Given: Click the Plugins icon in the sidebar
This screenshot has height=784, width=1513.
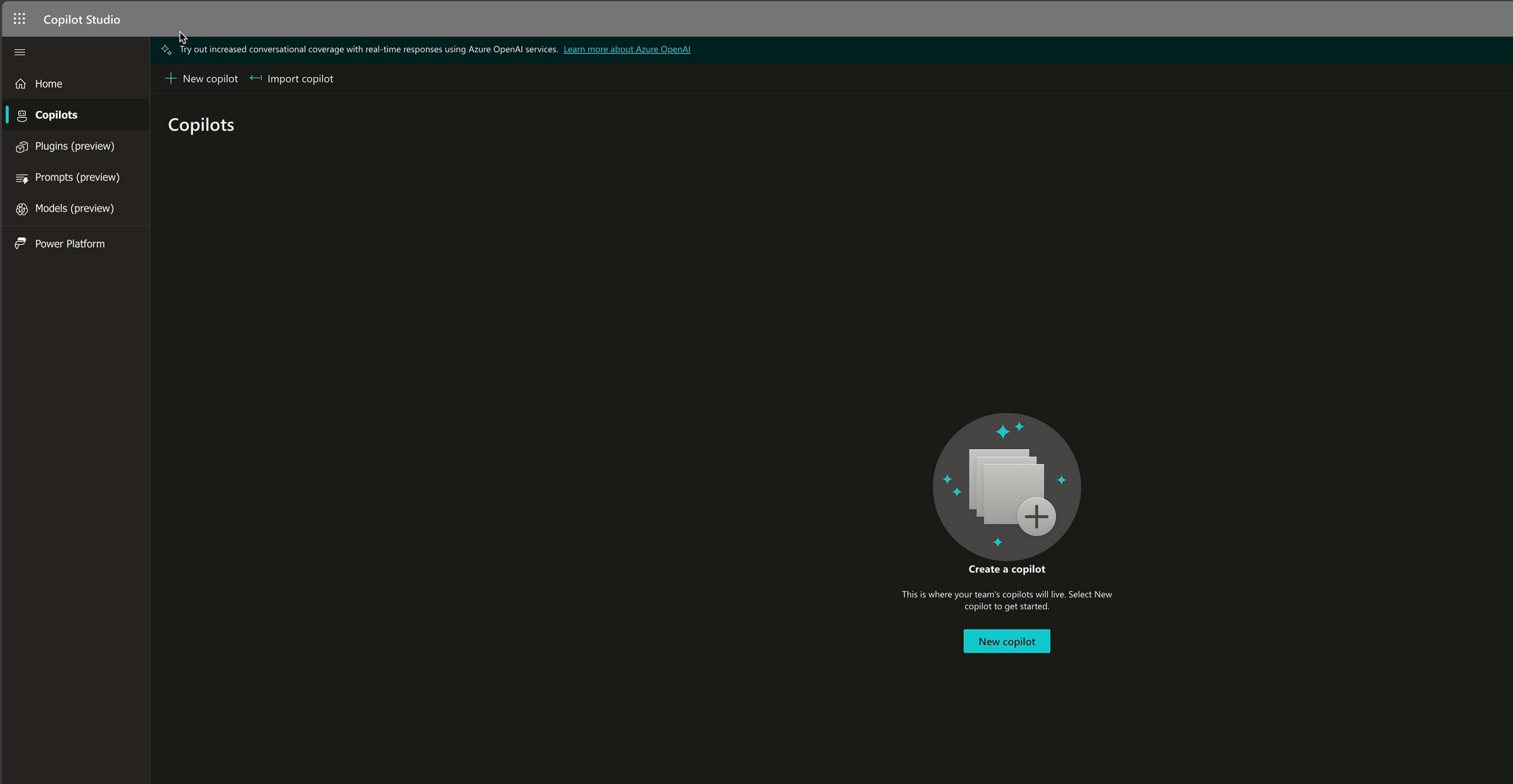Looking at the screenshot, I should click(22, 147).
